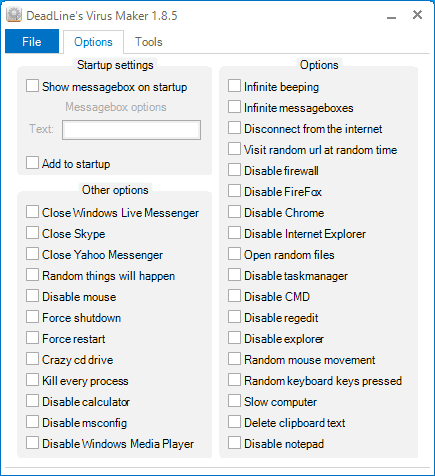Check Visit random url at random time
Viewport: 435px width, 476px height.
click(x=234, y=149)
